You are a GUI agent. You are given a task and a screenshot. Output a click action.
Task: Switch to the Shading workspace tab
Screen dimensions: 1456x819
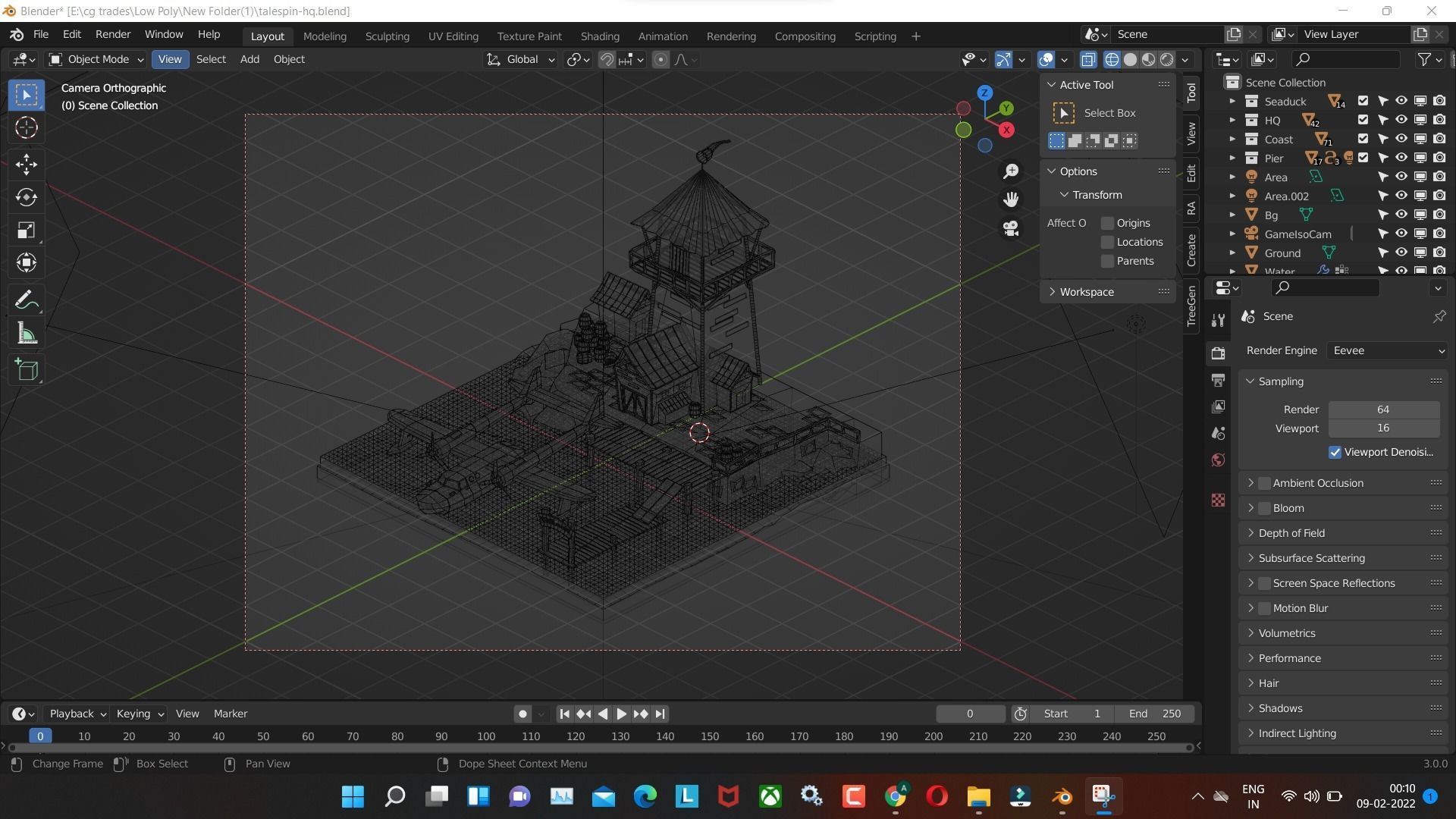600,36
